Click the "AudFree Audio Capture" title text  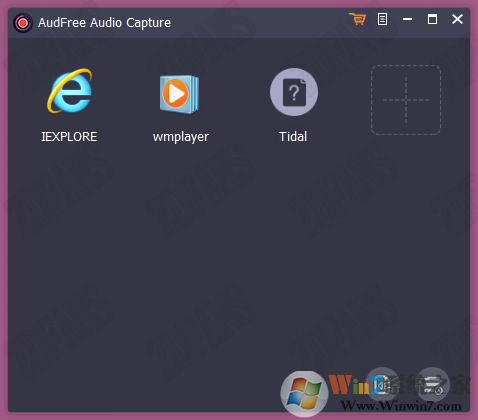coord(104,23)
